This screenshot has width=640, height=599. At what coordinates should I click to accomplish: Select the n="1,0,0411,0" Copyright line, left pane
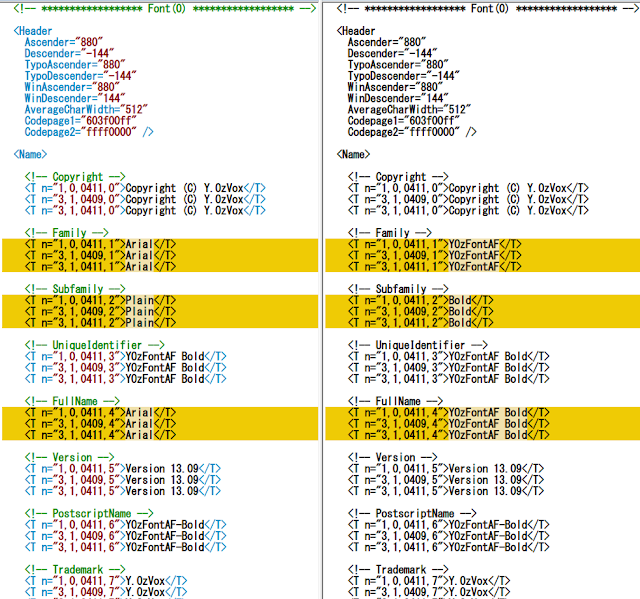[x=145, y=188]
